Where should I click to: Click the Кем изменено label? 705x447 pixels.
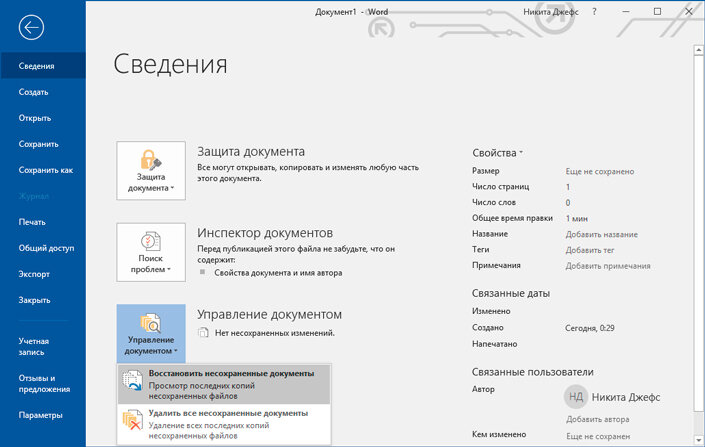(x=499, y=434)
